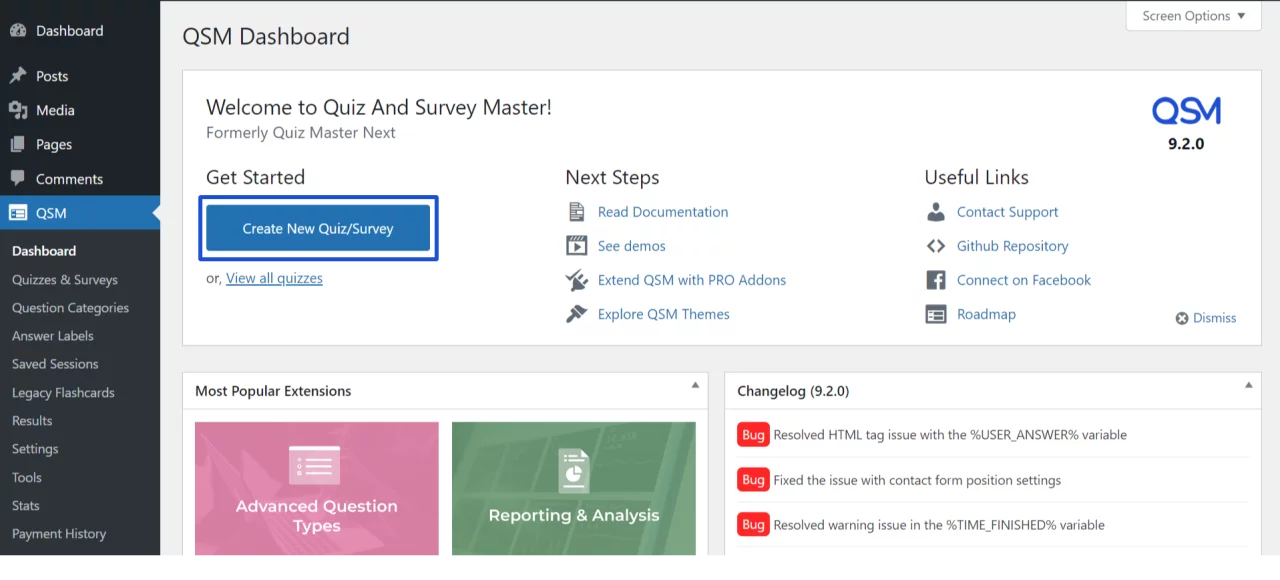Viewport: 1280px width, 580px height.
Task: Click the Github Repository code icon
Action: (x=936, y=246)
